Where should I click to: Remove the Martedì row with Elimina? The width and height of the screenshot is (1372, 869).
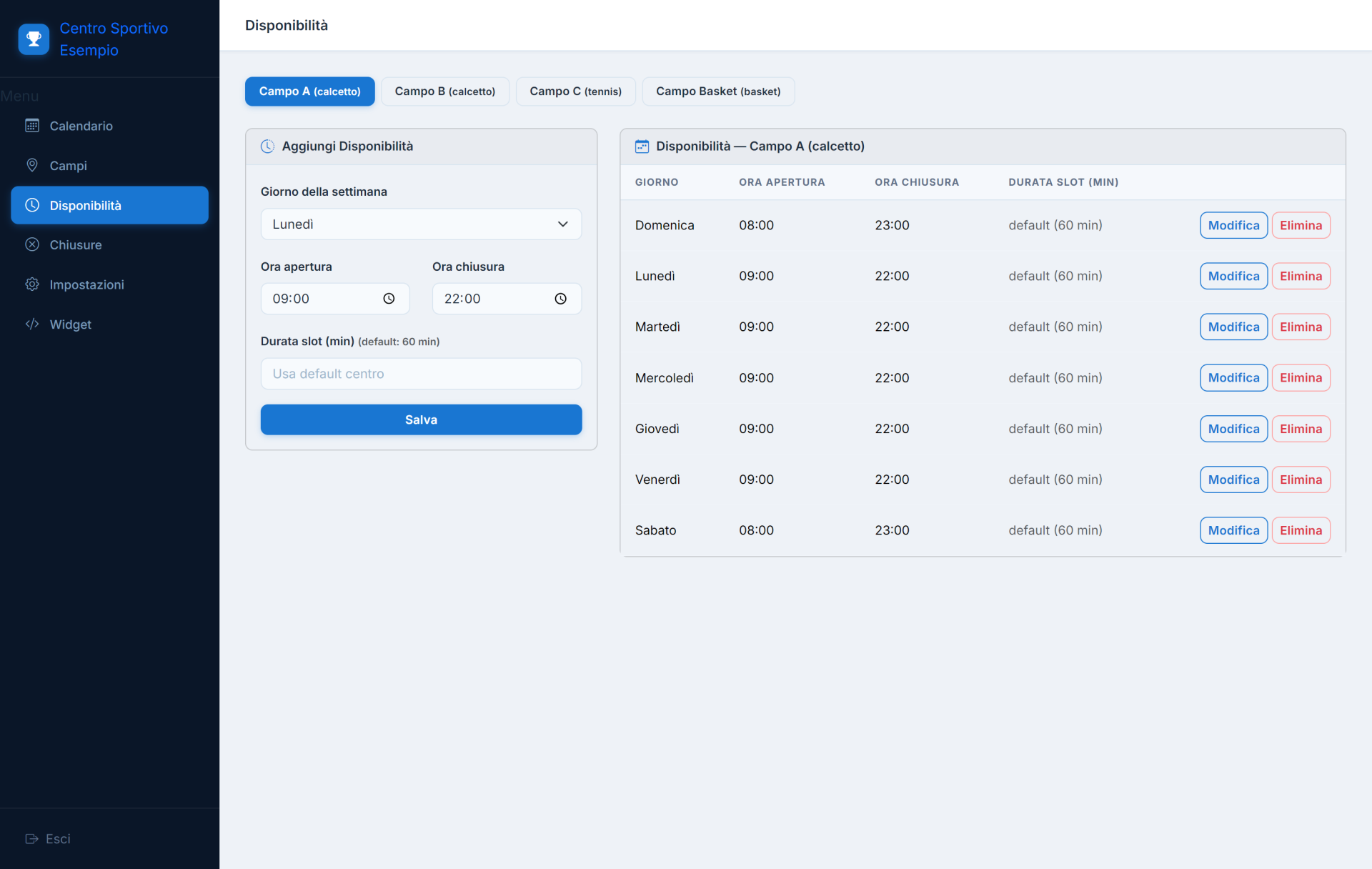1301,327
